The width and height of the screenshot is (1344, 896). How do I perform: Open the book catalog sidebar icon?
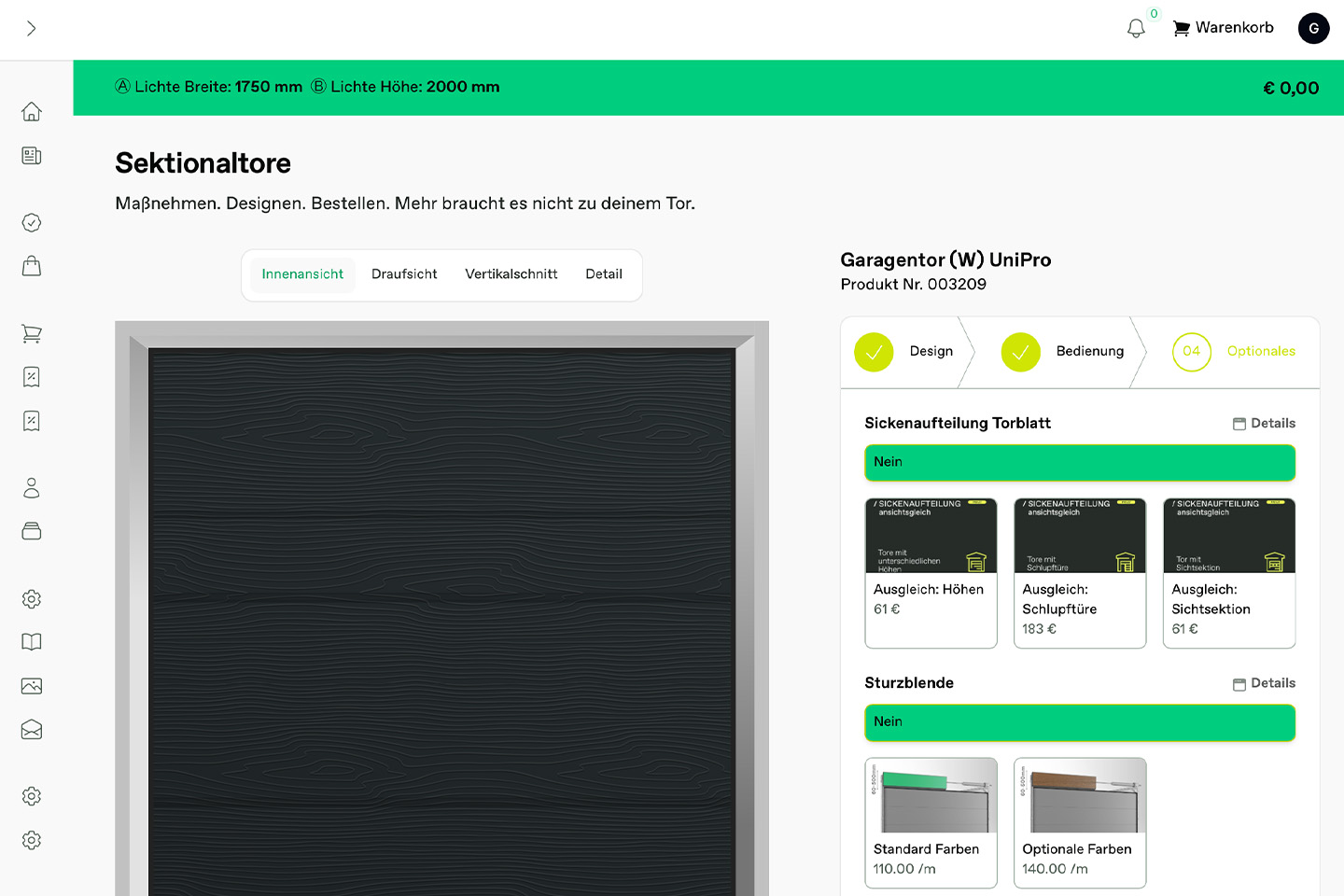point(32,642)
